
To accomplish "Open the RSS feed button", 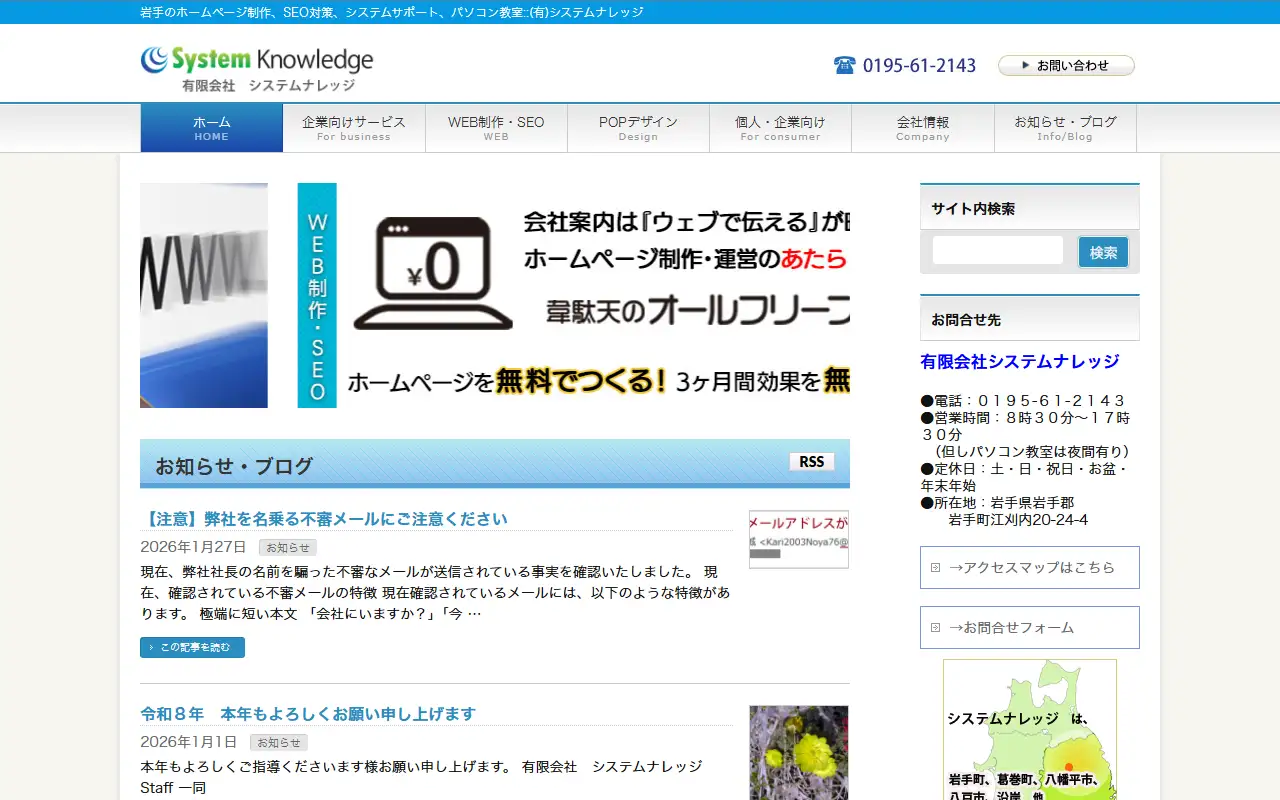I will tap(812, 461).
